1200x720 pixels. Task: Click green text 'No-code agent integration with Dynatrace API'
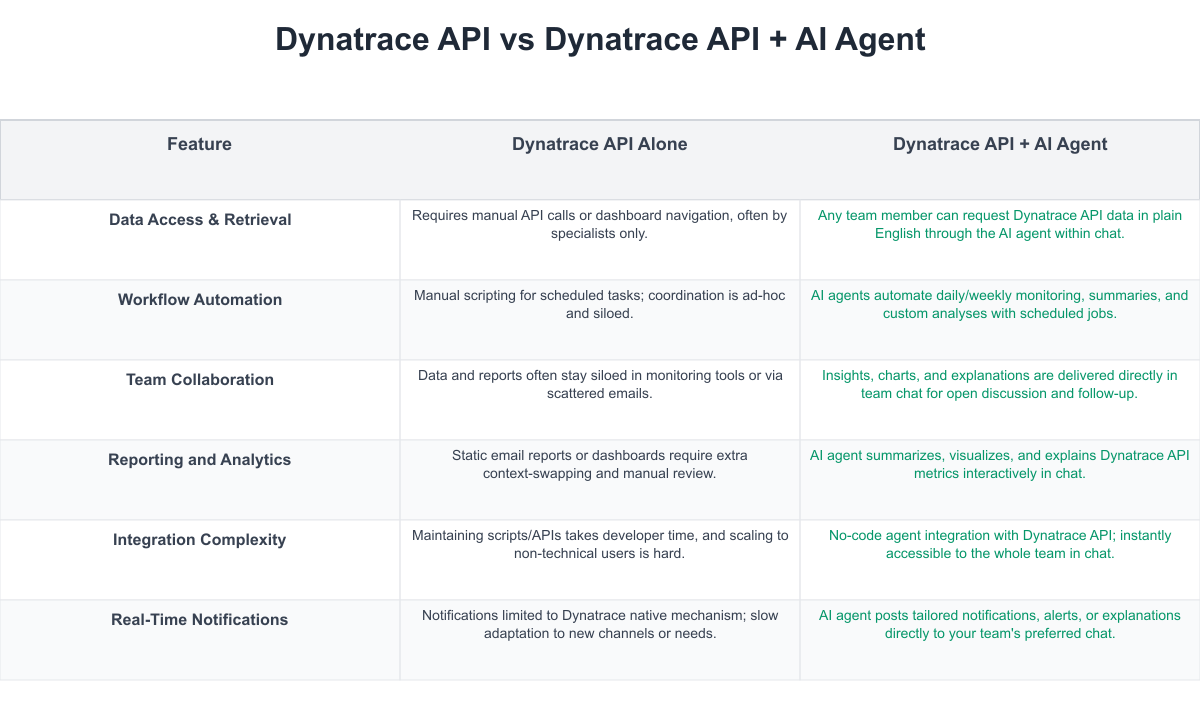point(1000,544)
